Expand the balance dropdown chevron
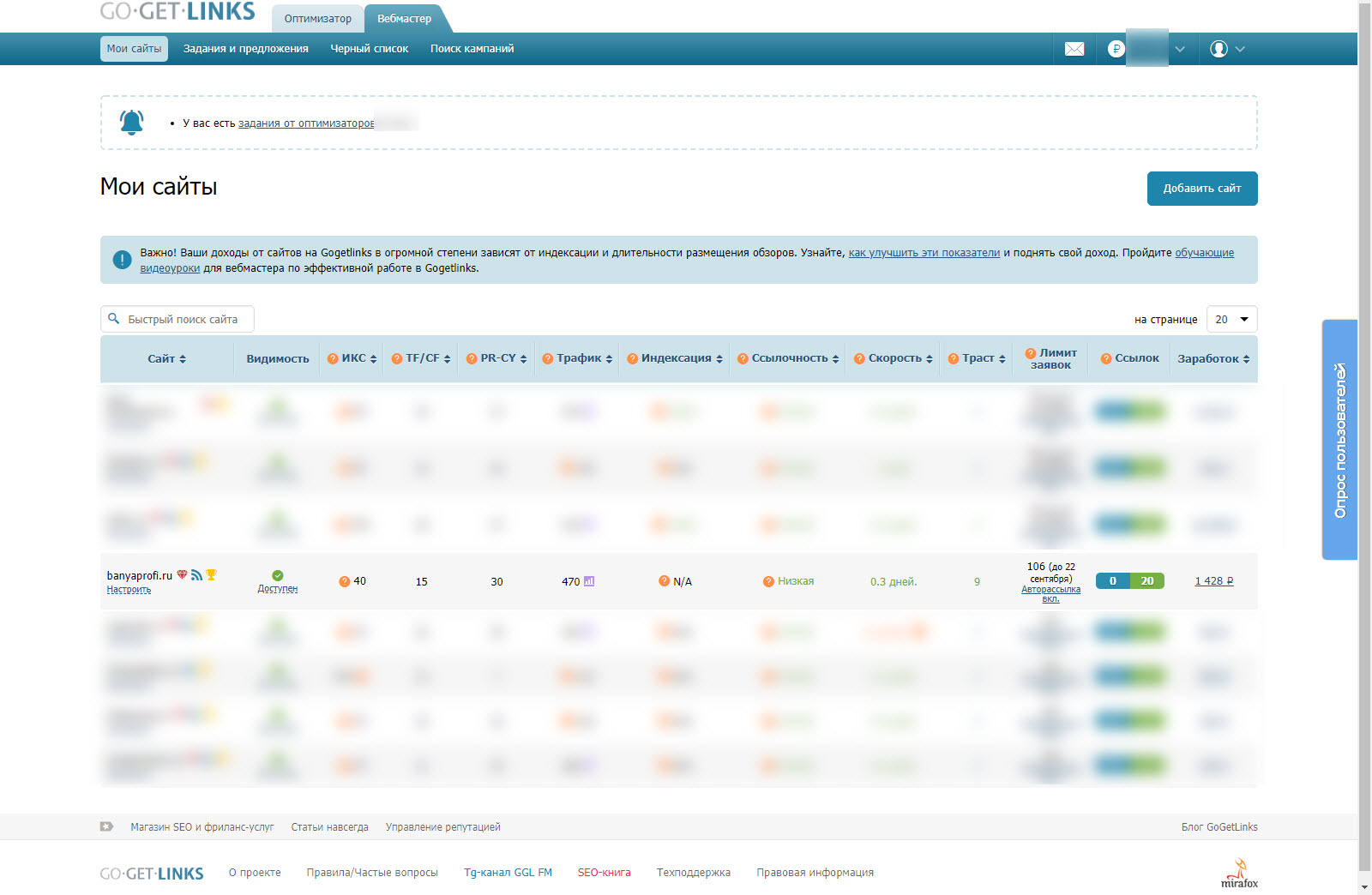Image resolution: width=1372 pixels, height=895 pixels. (x=1180, y=49)
